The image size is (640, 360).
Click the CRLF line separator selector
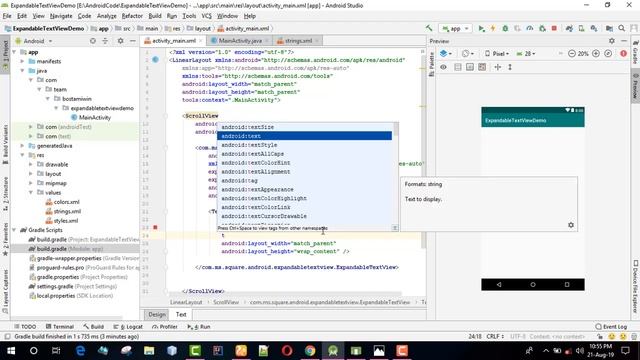point(495,337)
